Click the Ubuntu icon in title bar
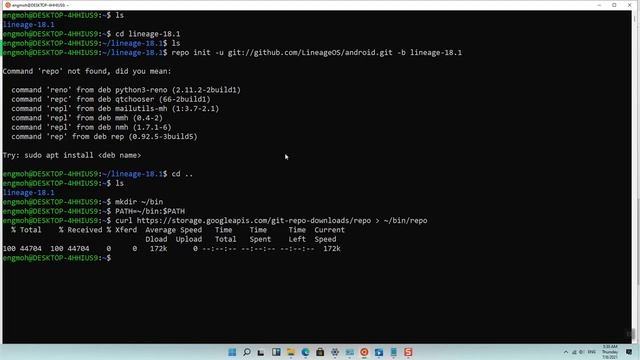The image size is (640, 360). [7, 5]
